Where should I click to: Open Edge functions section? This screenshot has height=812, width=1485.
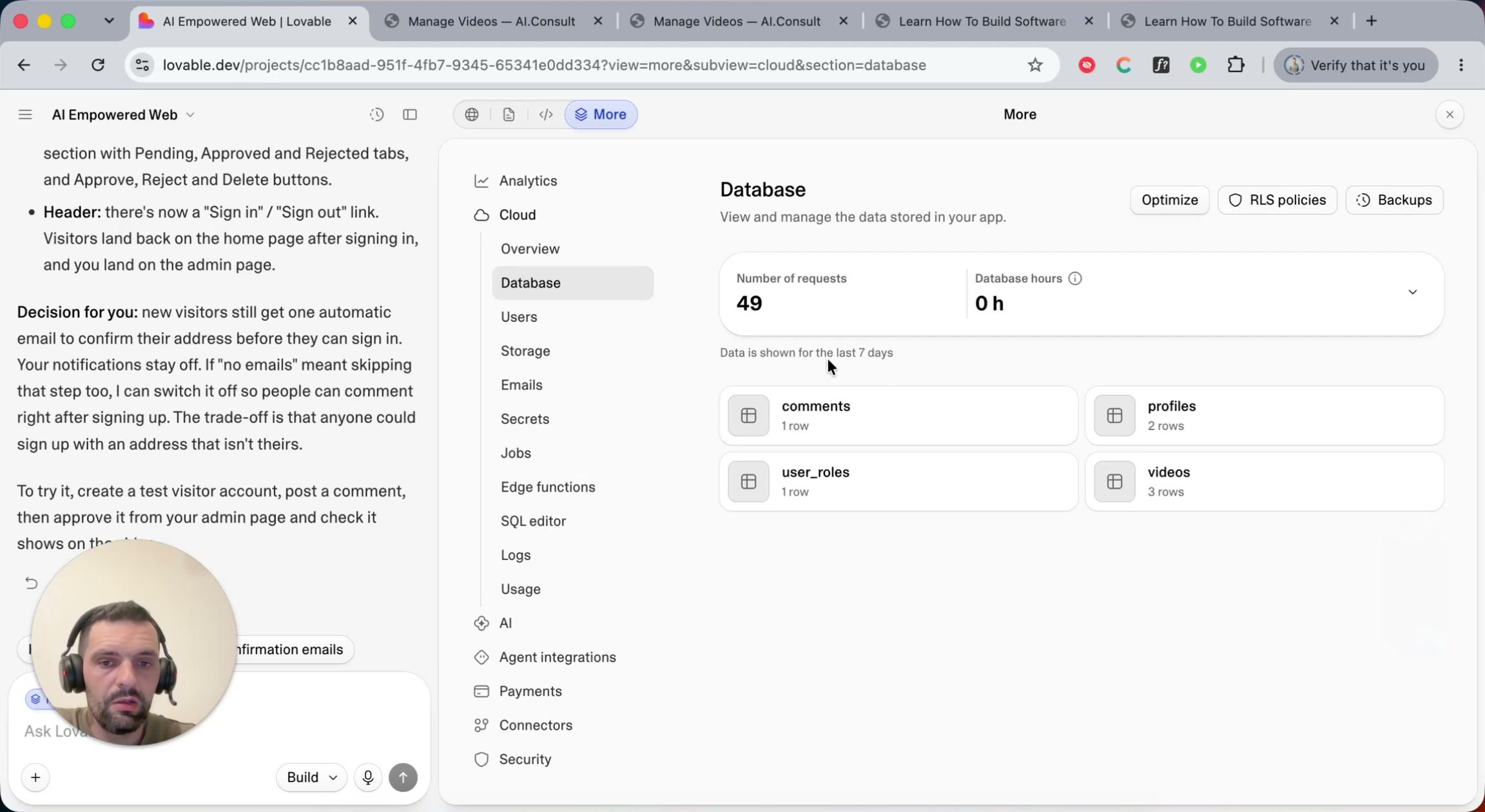pos(548,487)
